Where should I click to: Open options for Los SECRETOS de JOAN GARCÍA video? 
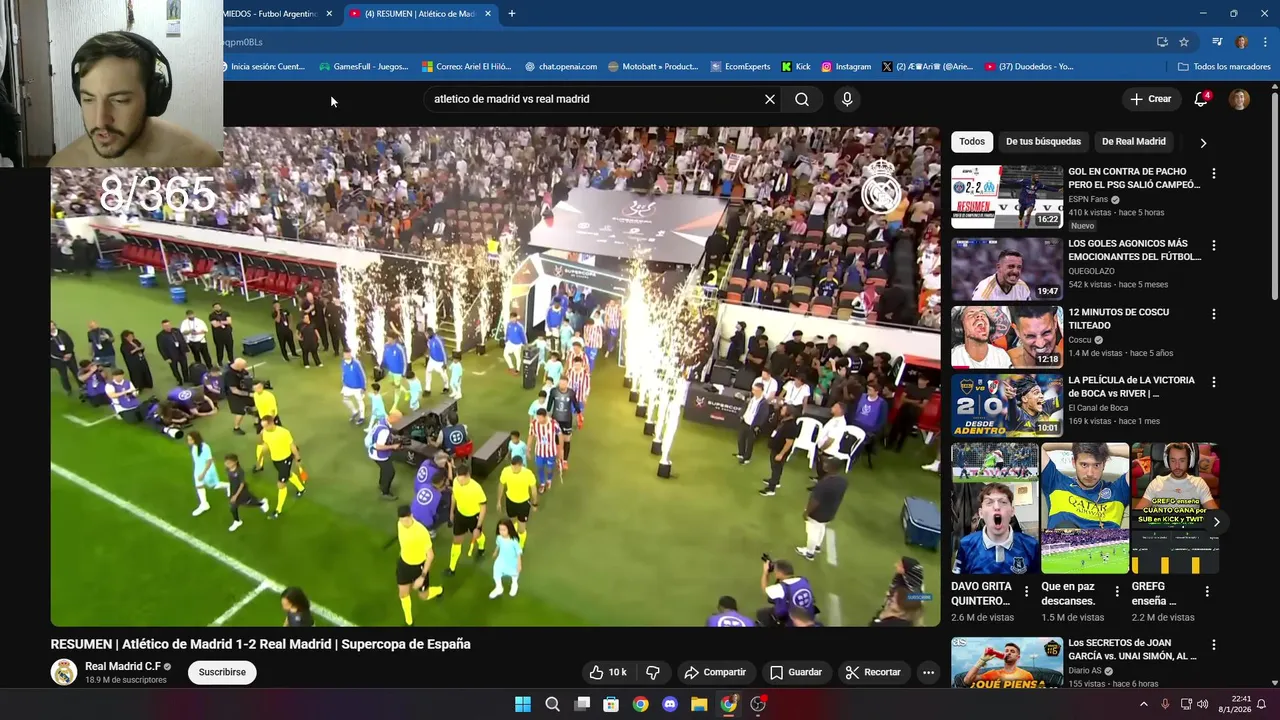pyautogui.click(x=1214, y=645)
